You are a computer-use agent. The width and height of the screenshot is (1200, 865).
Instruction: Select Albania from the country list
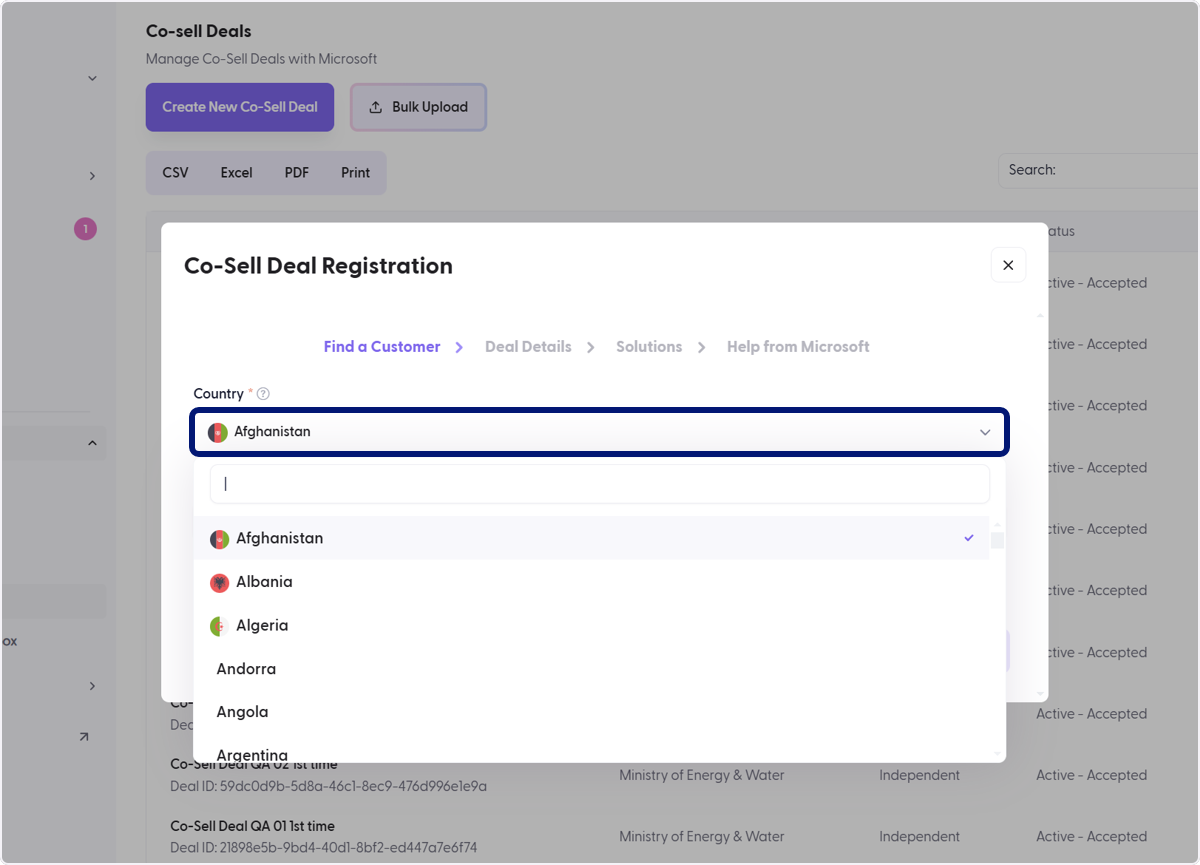coord(592,582)
